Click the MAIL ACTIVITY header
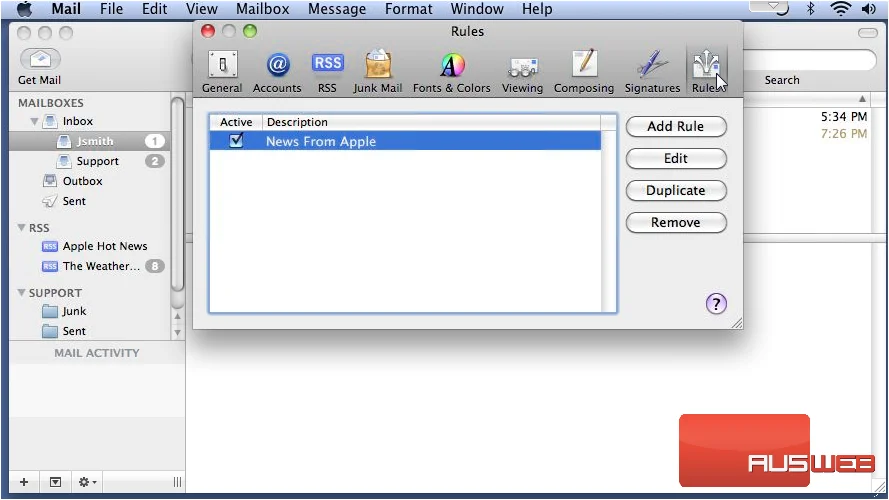The image size is (889, 500). point(97,353)
